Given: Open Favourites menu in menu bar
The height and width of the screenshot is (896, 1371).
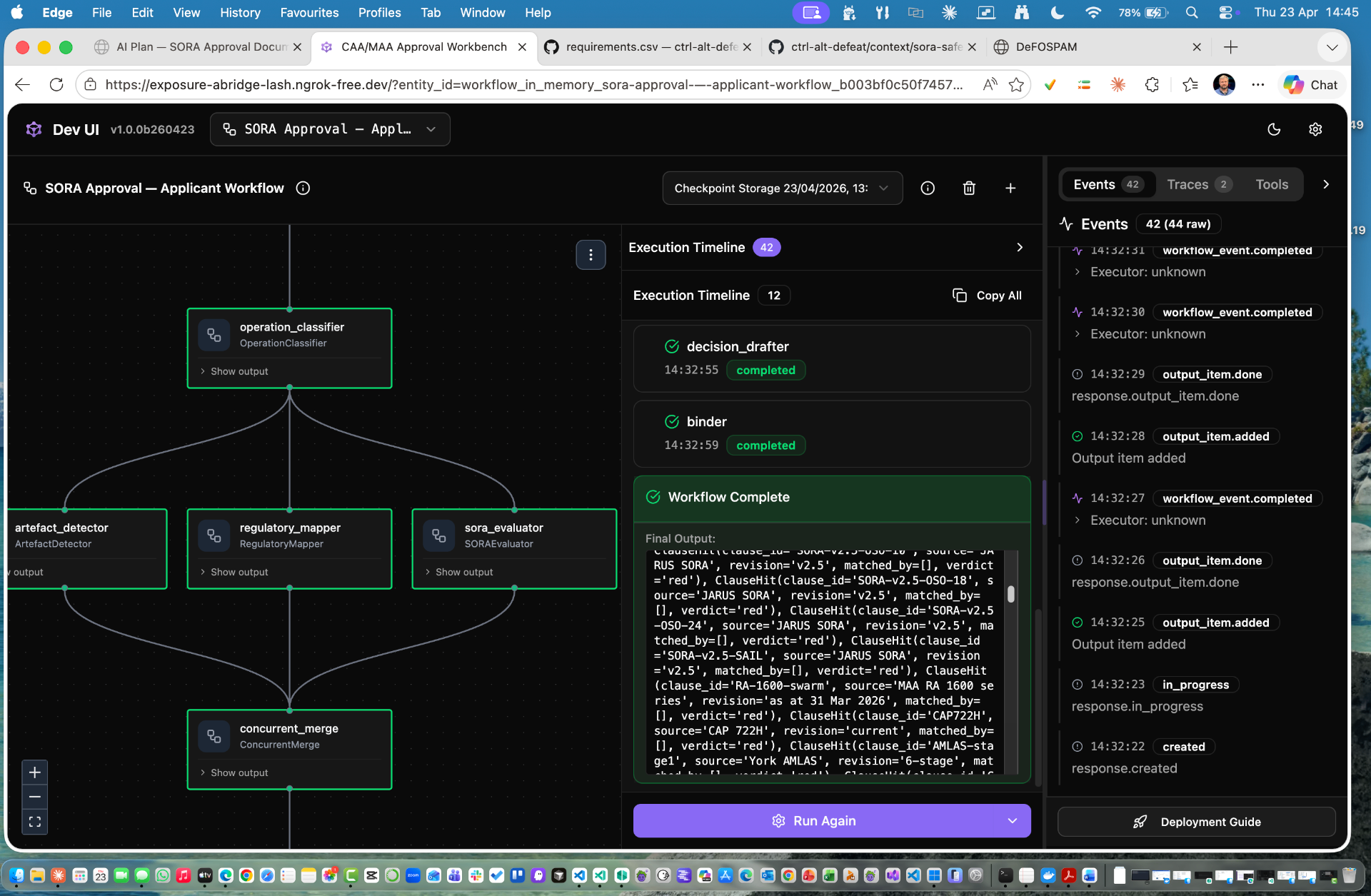Looking at the screenshot, I should [x=309, y=12].
